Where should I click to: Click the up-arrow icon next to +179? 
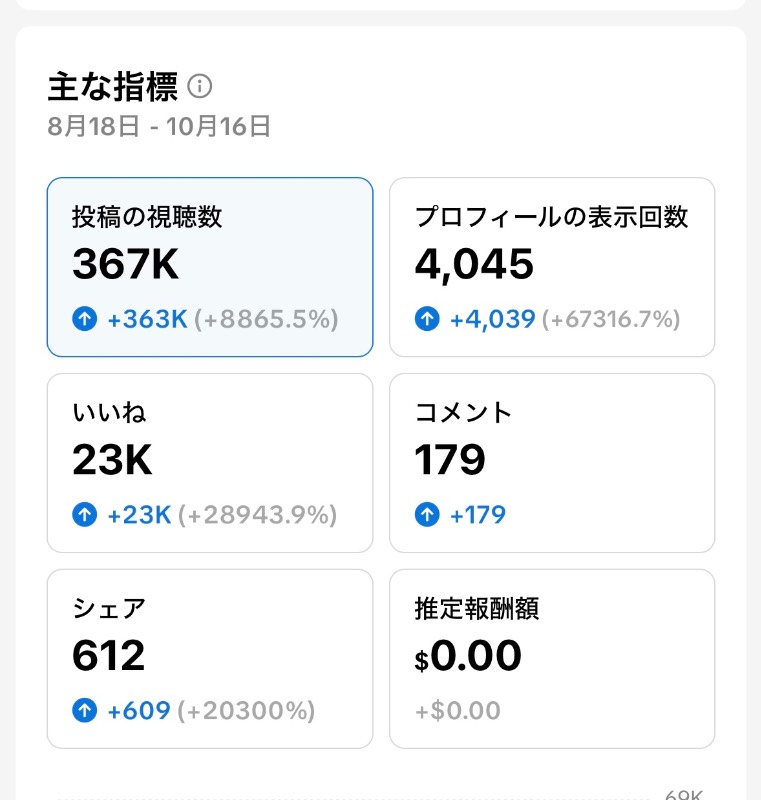coord(427,514)
